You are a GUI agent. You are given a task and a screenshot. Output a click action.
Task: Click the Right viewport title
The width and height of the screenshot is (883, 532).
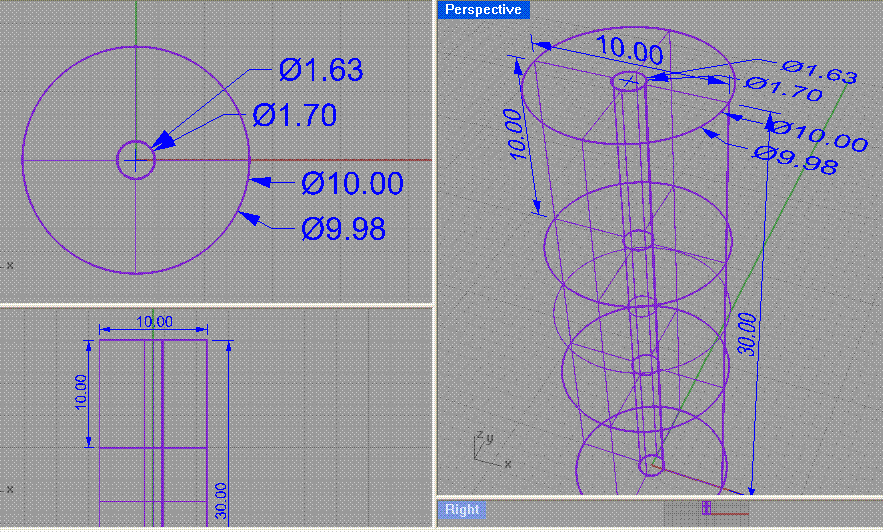(x=462, y=510)
